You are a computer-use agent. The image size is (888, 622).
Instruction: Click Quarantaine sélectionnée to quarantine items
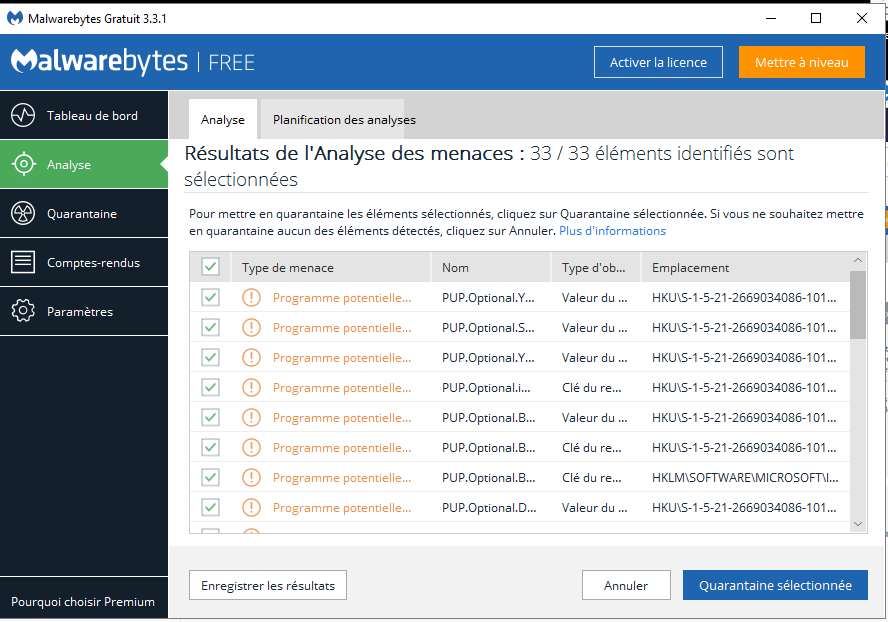point(775,585)
